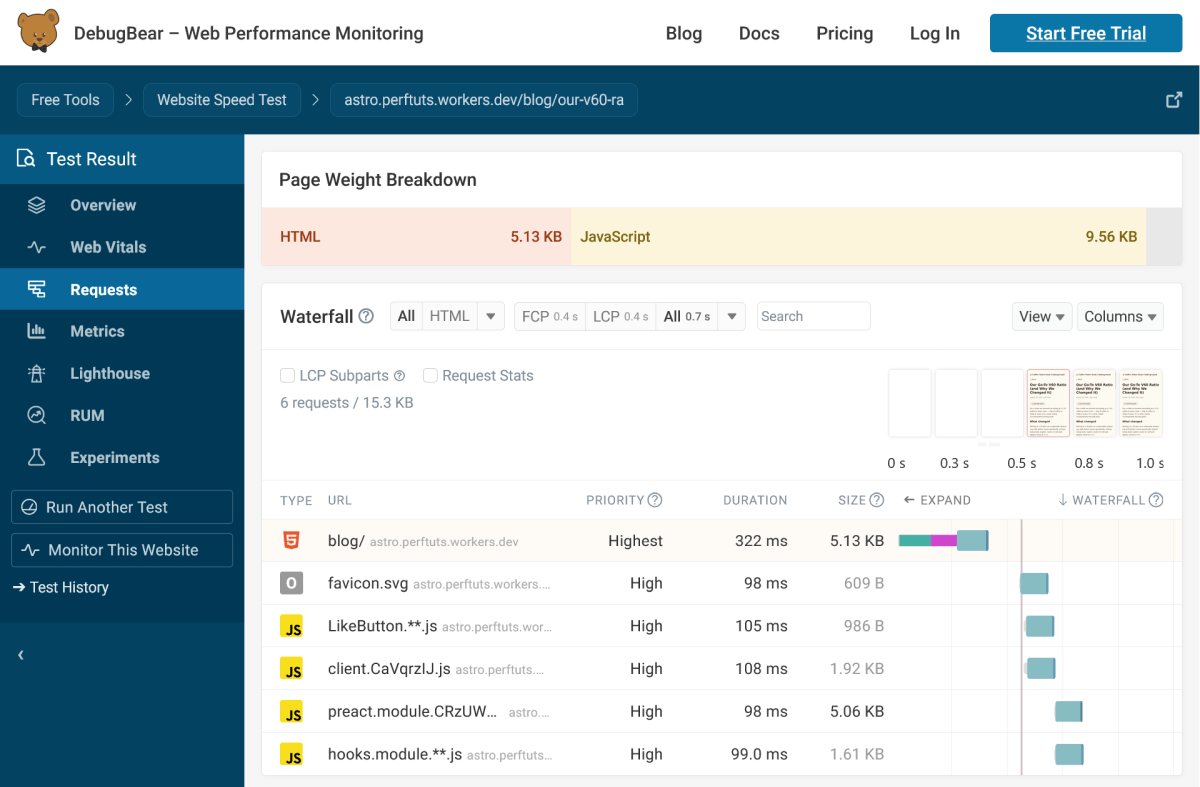The image size is (1200, 787).
Task: Open the Blog nav item
Action: 684,33
